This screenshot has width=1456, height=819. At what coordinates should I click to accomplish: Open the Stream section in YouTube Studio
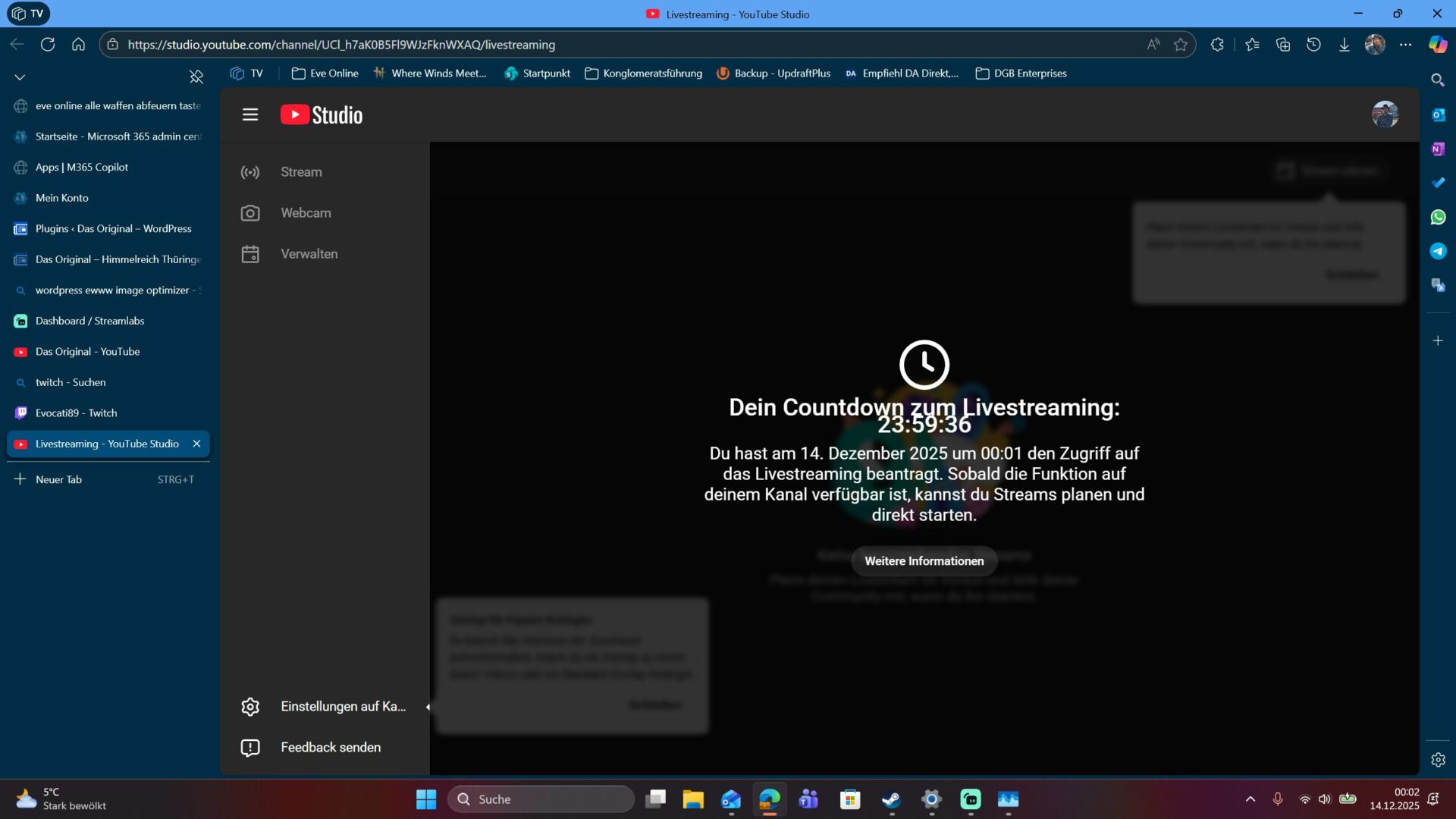300,172
